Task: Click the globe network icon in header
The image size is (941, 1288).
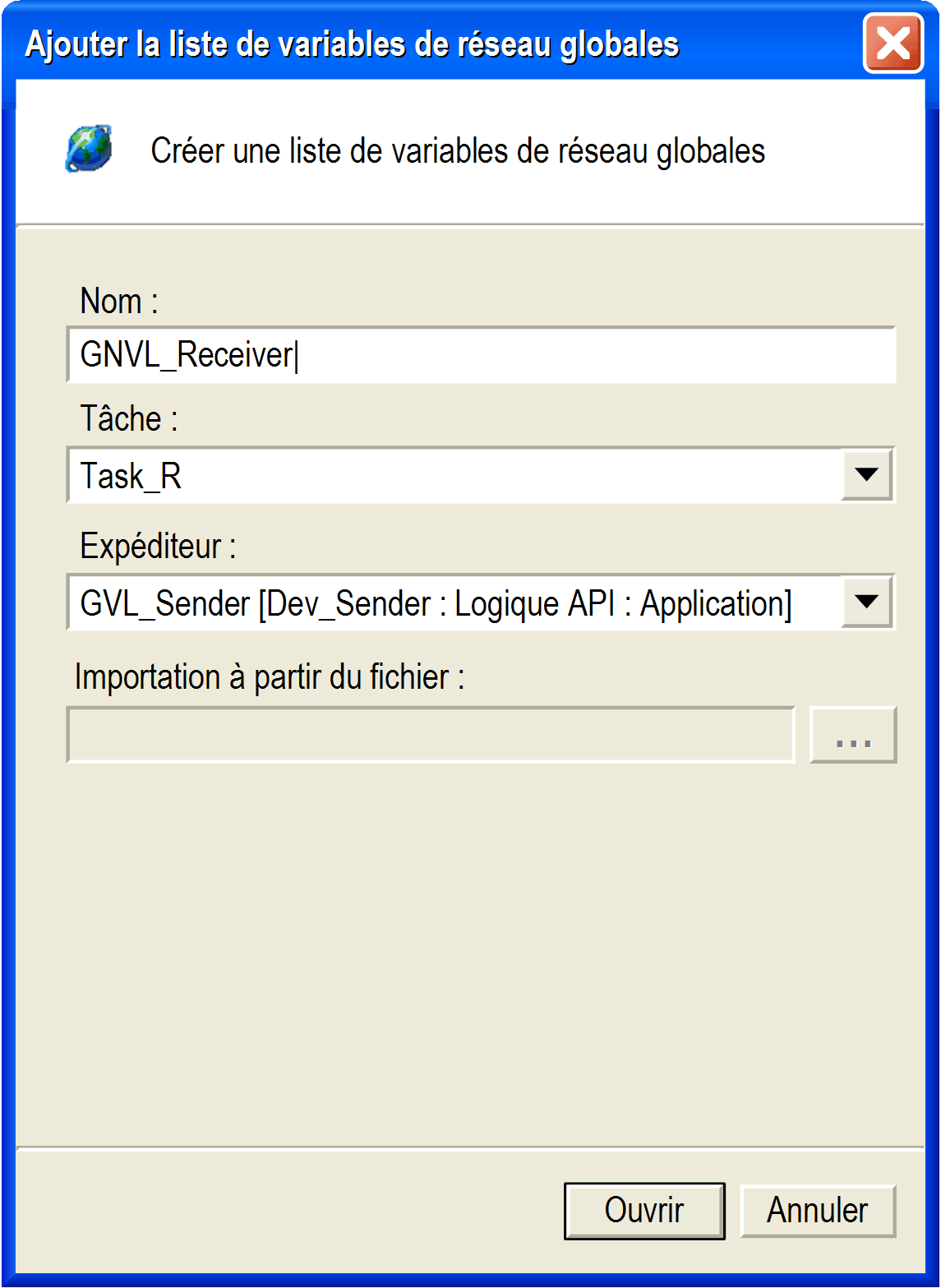Action: tap(89, 149)
